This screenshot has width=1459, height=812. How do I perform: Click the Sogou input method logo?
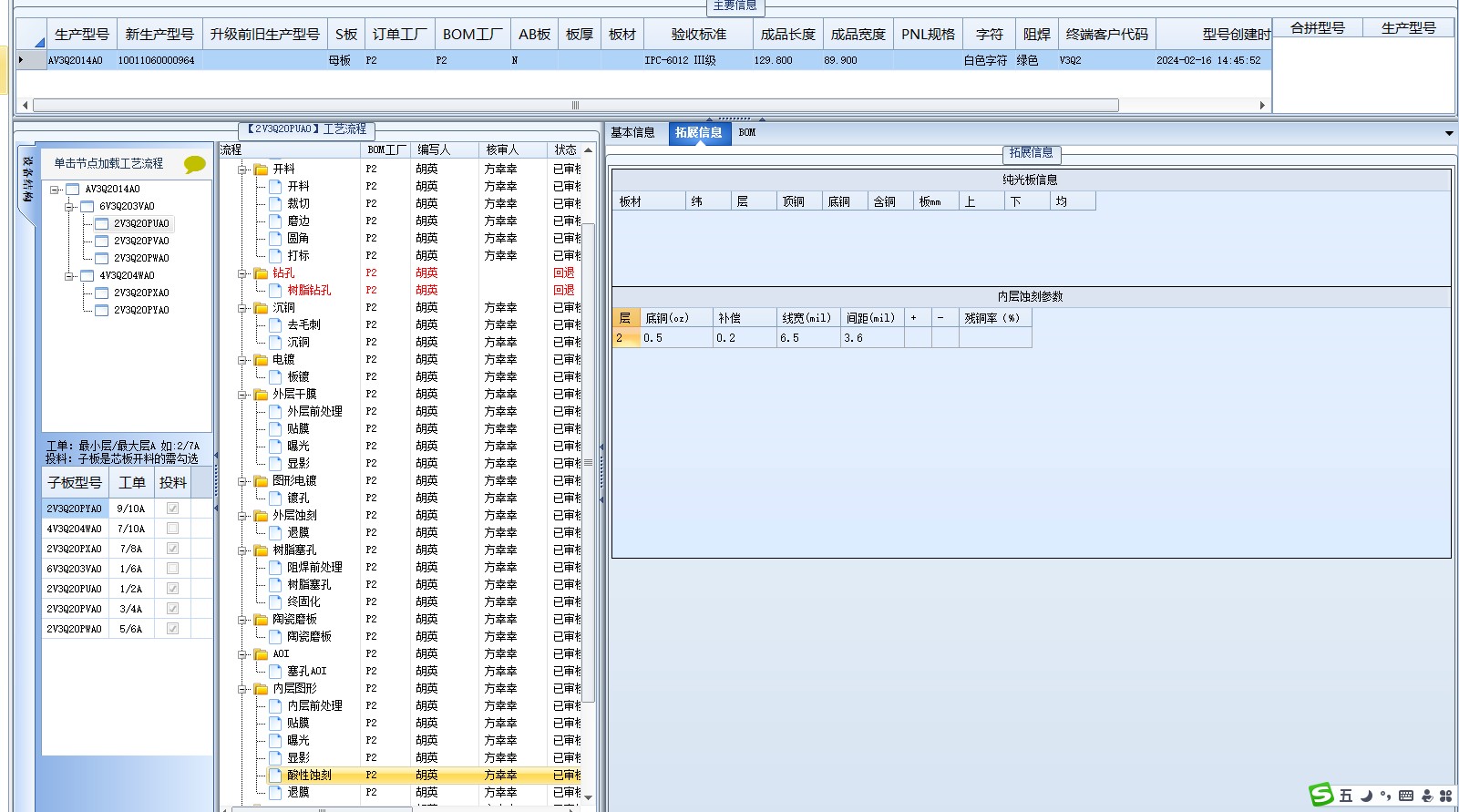click(x=1320, y=795)
